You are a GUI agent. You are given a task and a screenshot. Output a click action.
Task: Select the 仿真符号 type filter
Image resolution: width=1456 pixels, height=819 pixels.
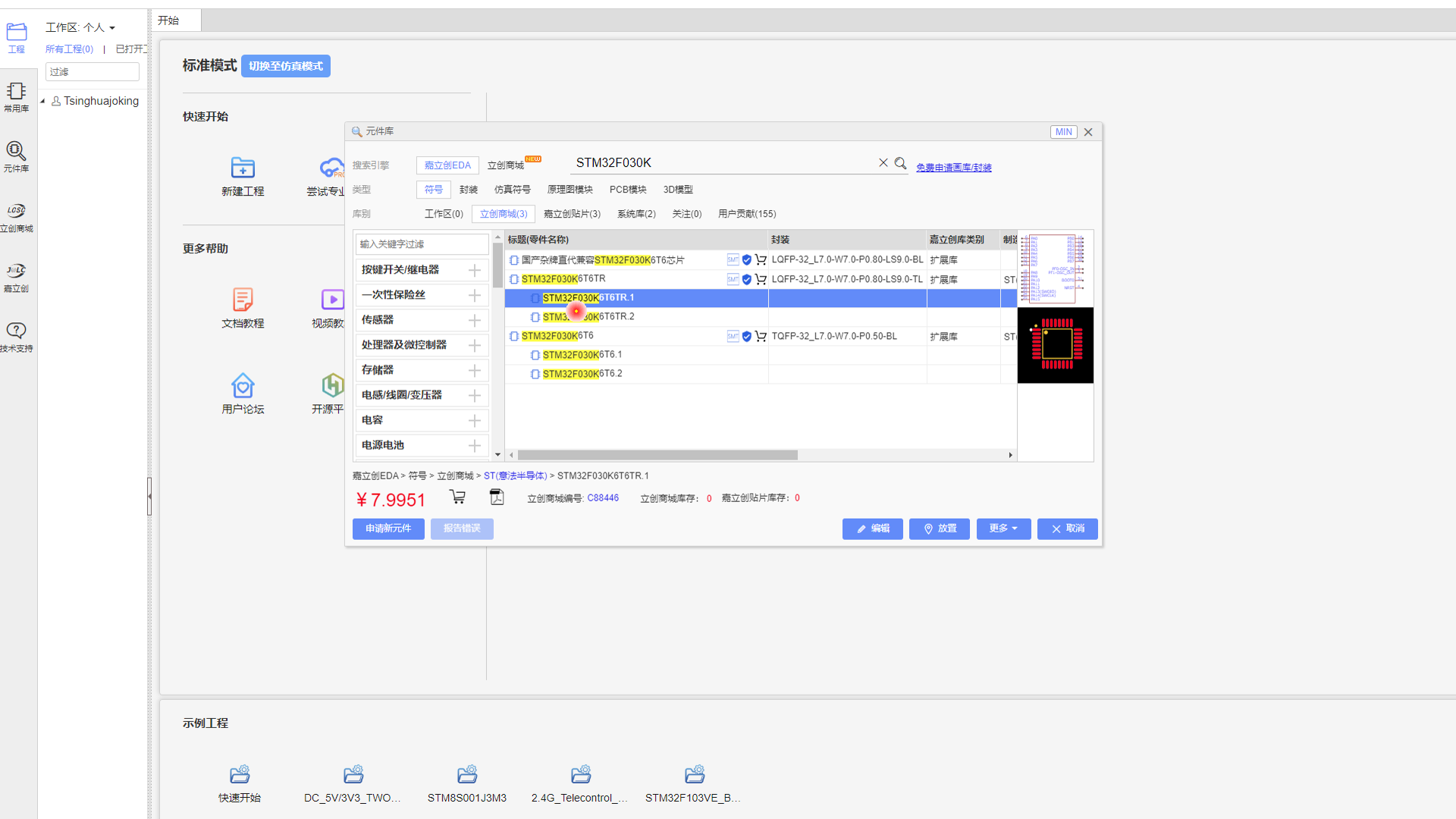click(x=513, y=190)
